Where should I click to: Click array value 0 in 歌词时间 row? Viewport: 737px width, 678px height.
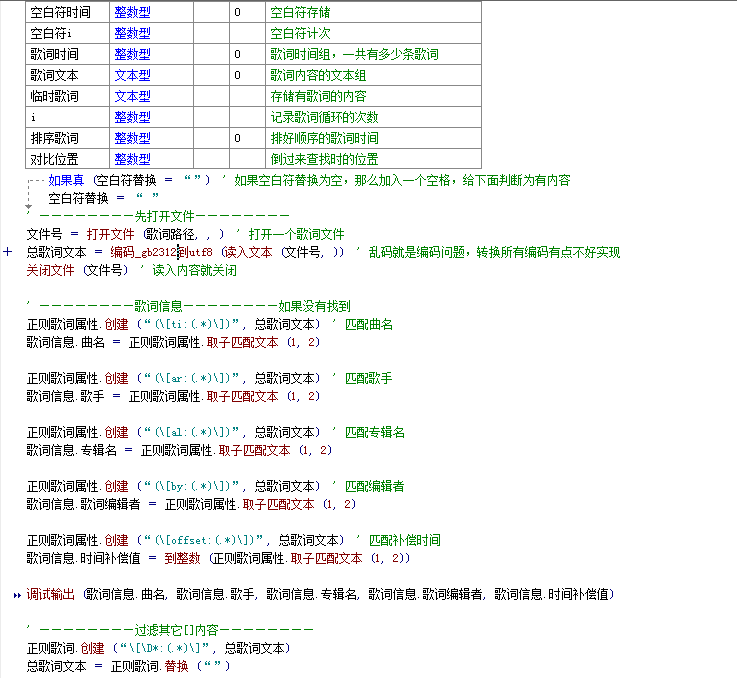tap(237, 54)
